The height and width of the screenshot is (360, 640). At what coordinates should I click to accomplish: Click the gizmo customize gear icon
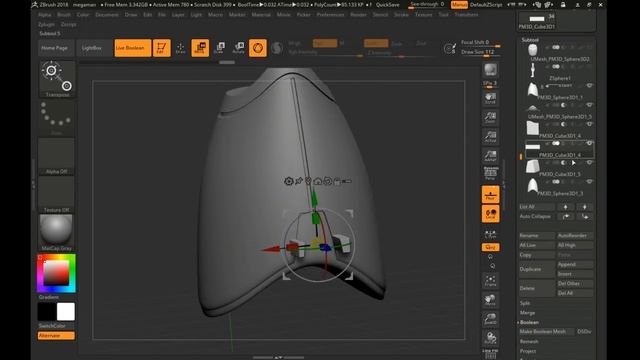tap(289, 181)
